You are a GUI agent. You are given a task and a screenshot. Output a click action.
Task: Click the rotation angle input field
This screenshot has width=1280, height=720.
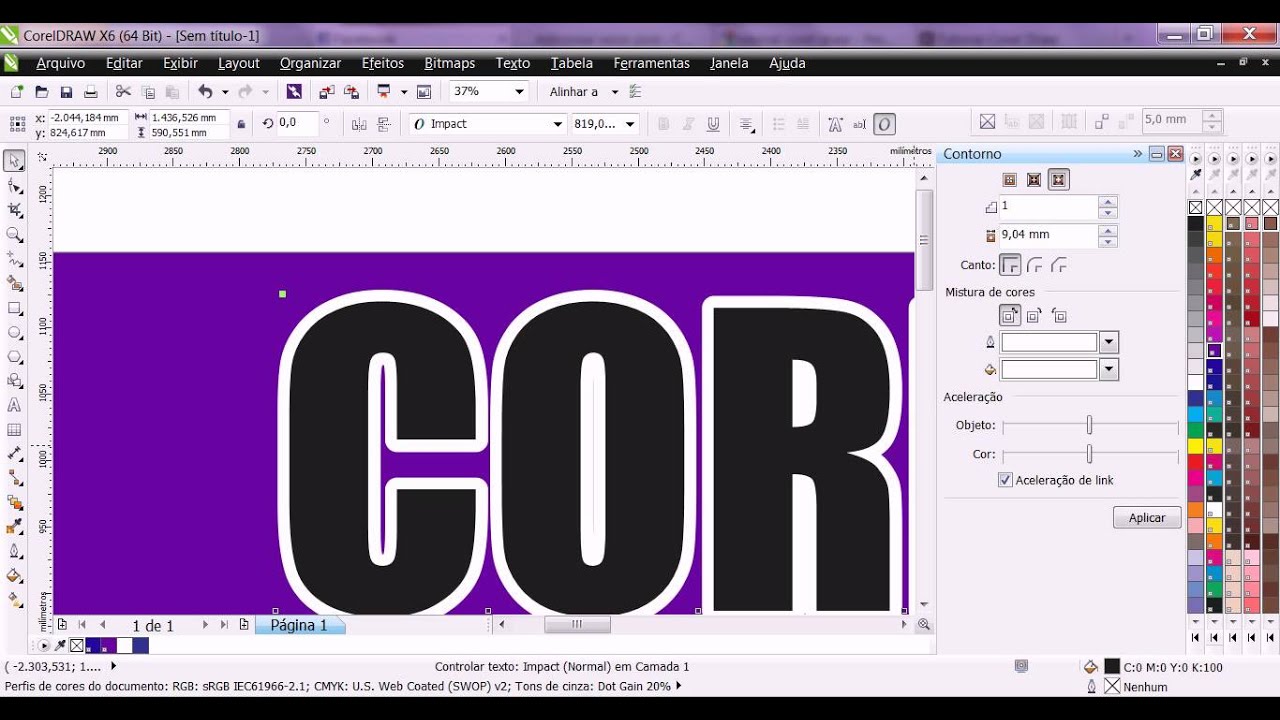[297, 124]
